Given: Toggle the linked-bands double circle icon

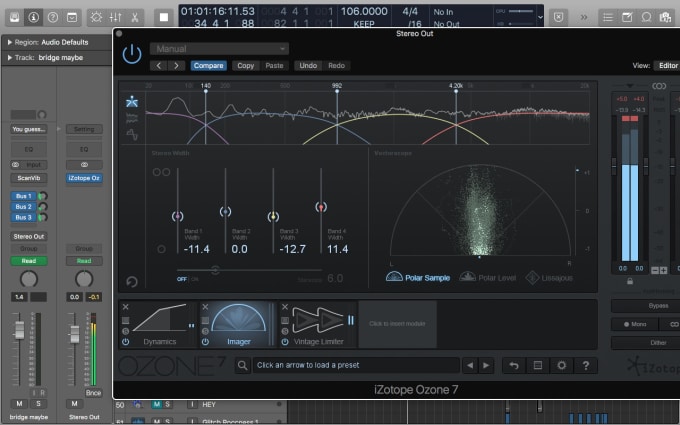Looking at the screenshot, I should pos(161,172).
